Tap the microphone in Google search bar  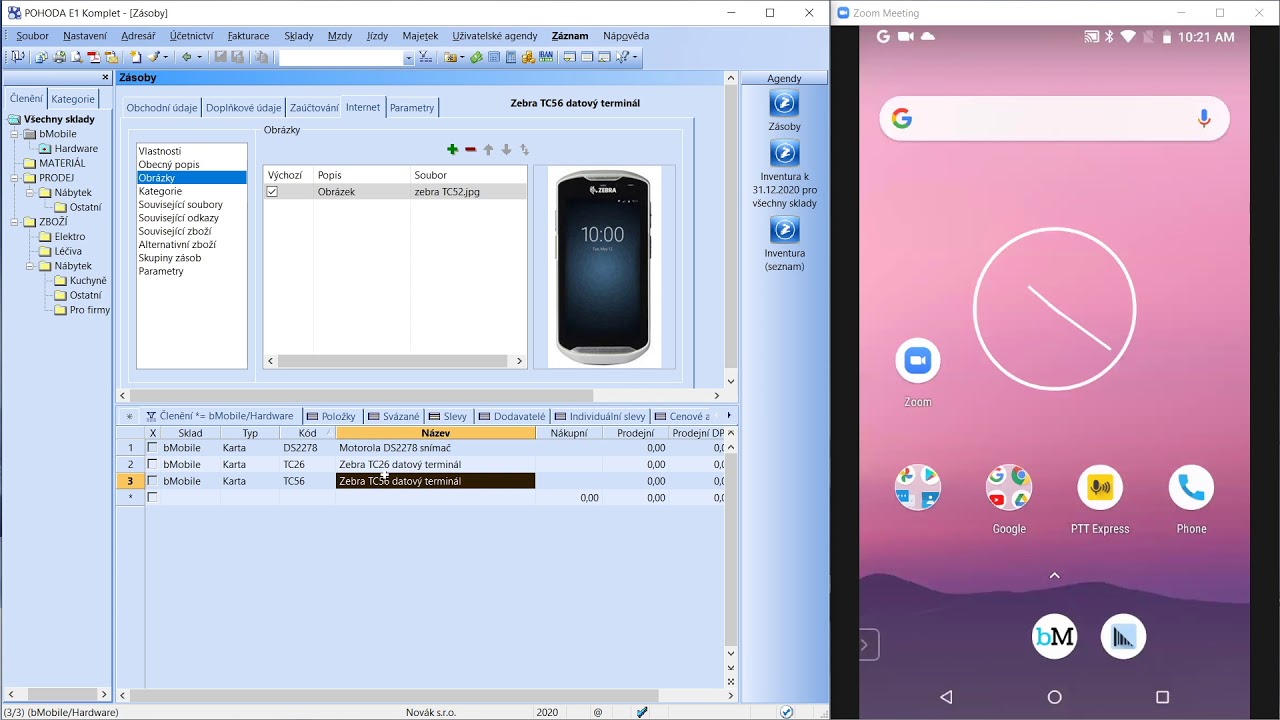pos(1204,119)
